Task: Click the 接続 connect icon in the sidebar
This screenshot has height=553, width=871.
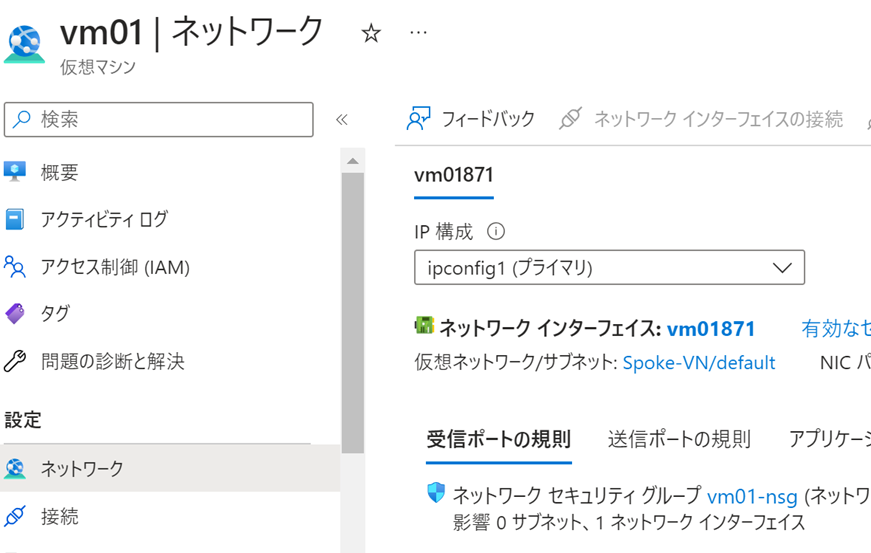Action: (x=15, y=516)
